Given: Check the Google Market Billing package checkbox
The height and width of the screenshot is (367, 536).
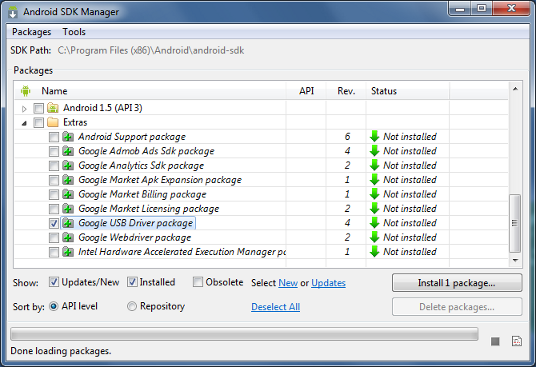Looking at the screenshot, I should pos(54,195).
